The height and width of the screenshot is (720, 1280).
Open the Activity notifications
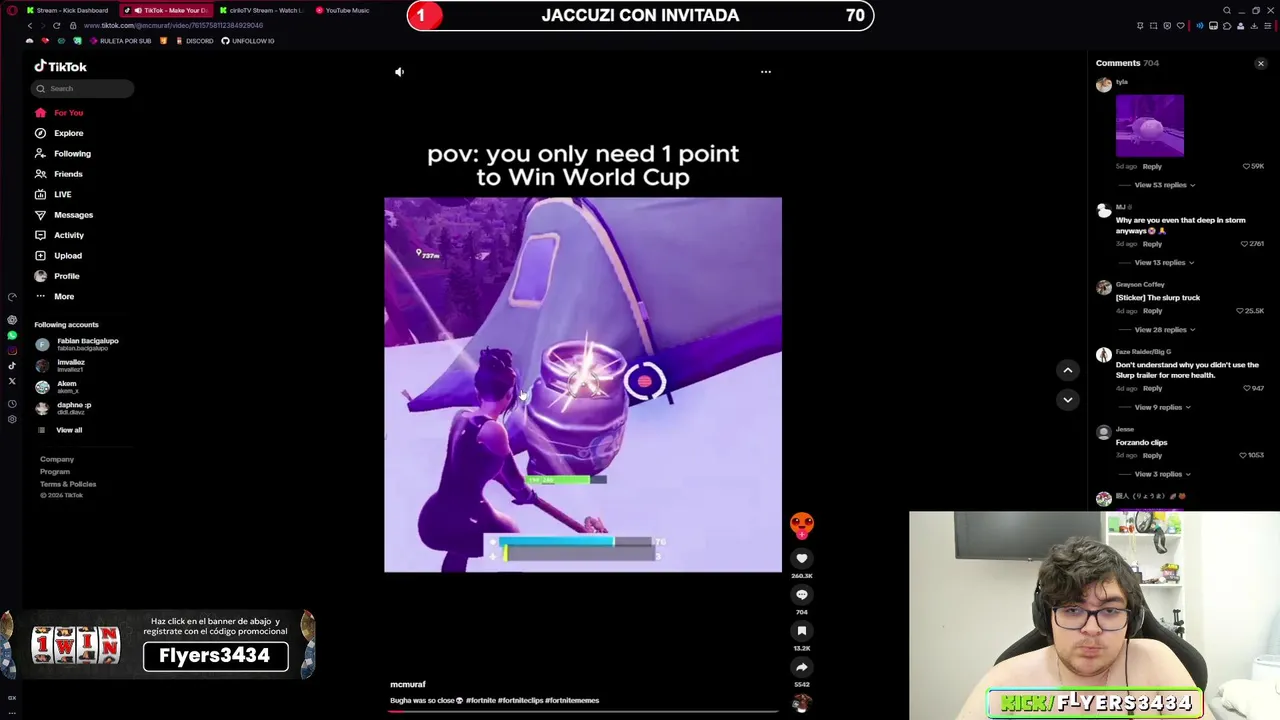(x=69, y=235)
